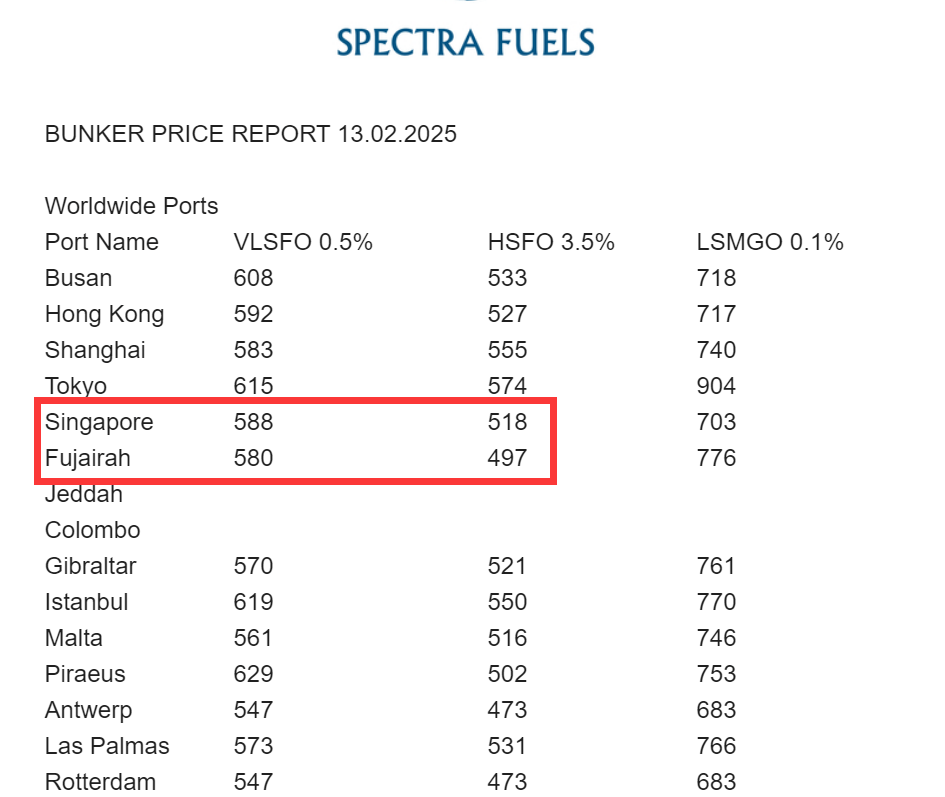Click Istanbul's LSMGO price 770

point(716,602)
